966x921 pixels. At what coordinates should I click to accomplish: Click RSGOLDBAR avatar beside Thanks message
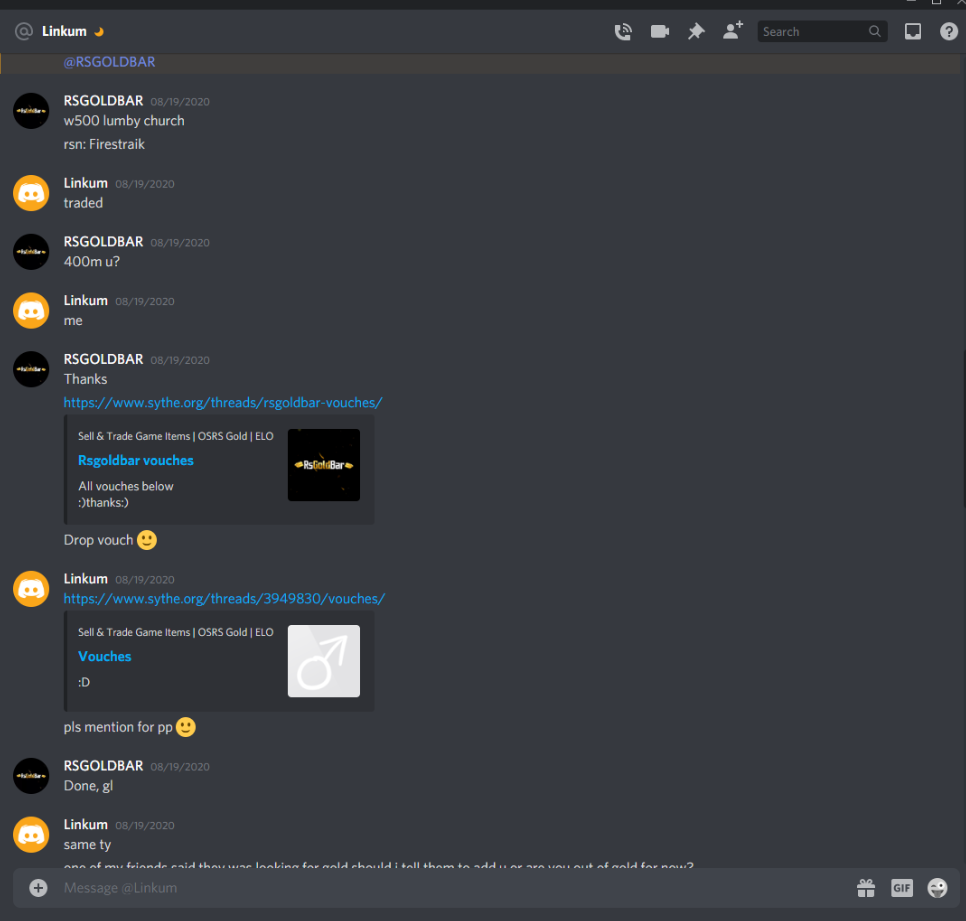pyautogui.click(x=31, y=369)
